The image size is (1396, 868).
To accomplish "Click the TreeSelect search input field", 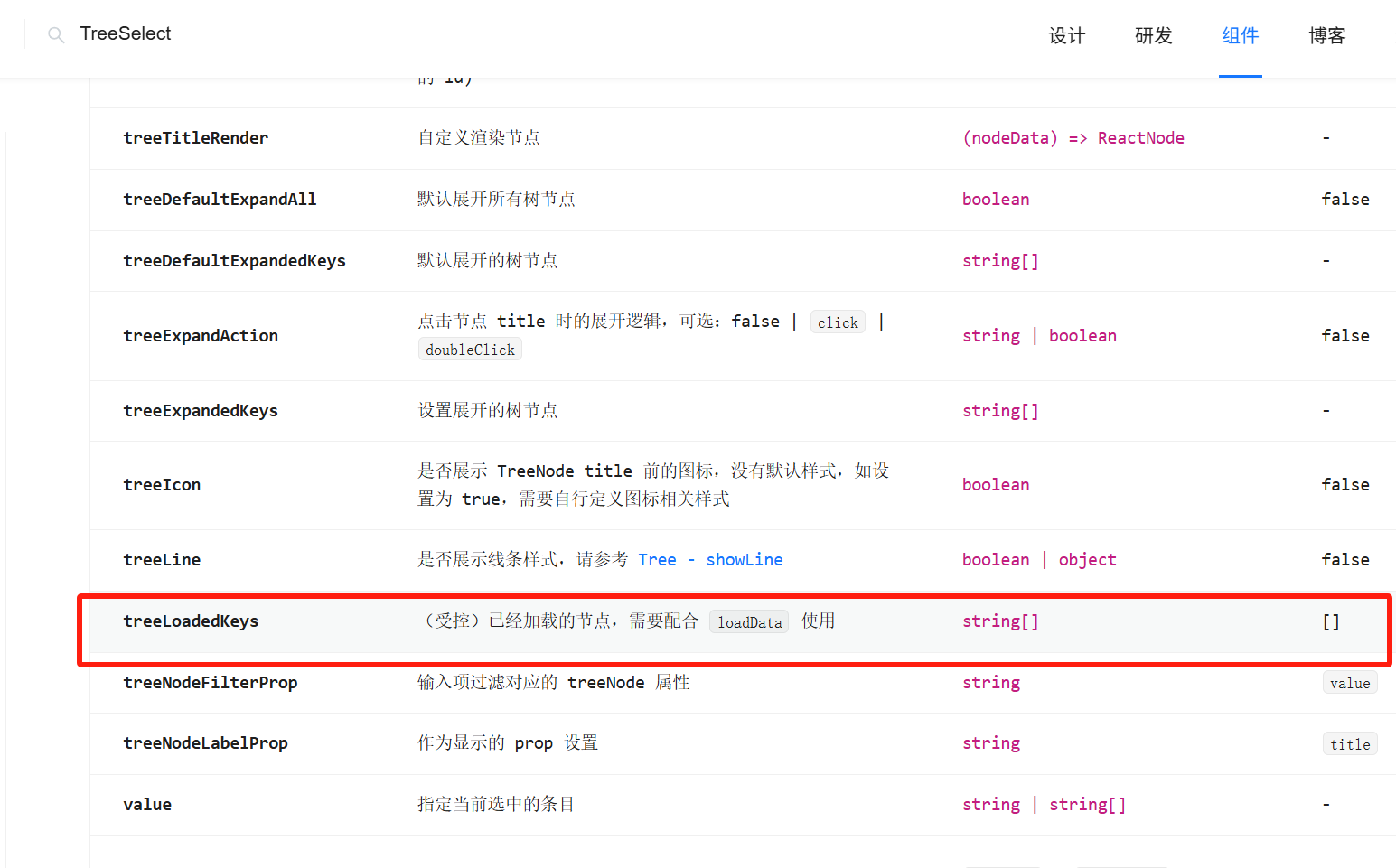I will 181,34.
